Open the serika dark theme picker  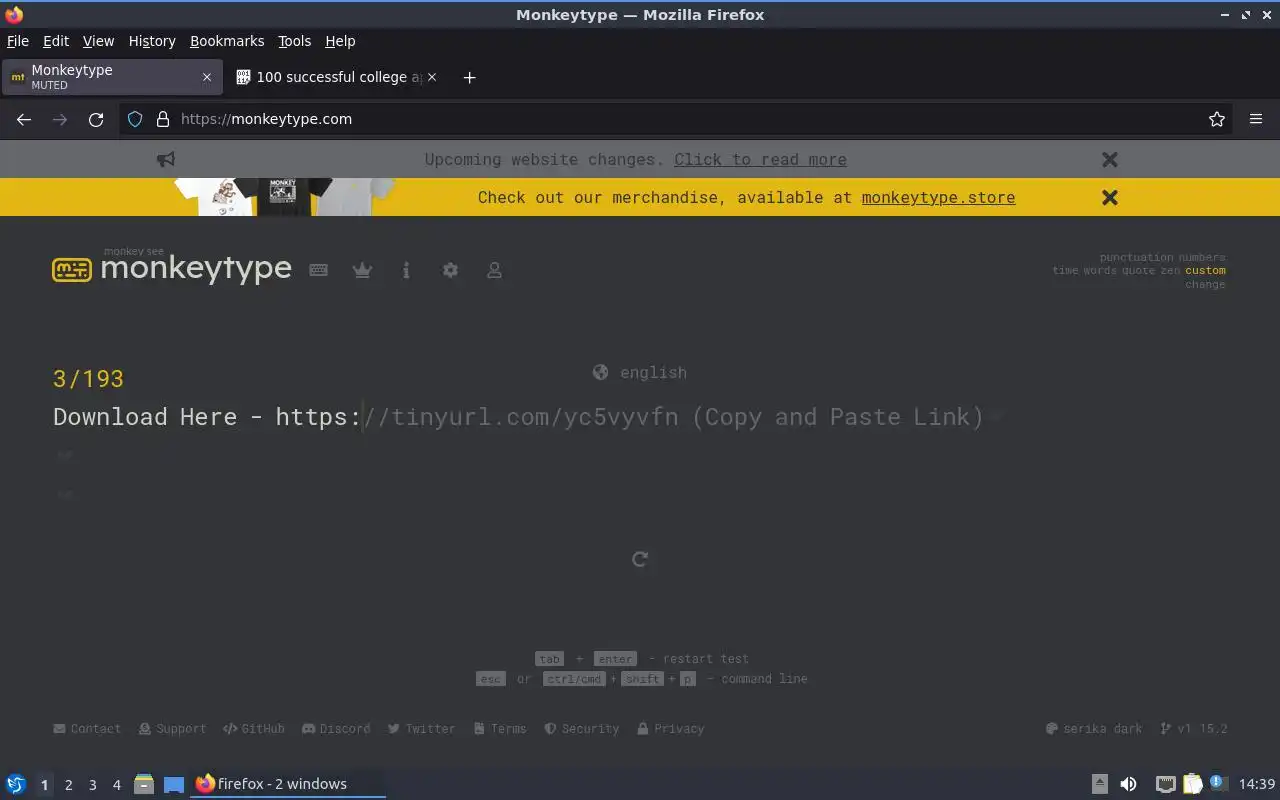click(1094, 729)
